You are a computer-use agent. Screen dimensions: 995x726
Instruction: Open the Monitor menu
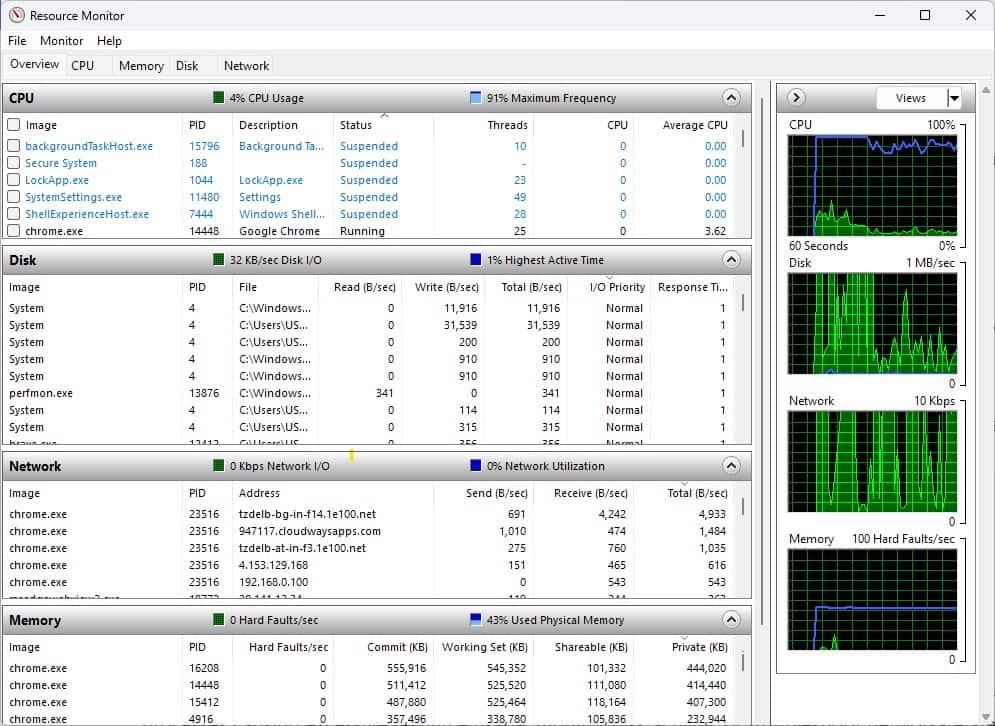[62, 41]
